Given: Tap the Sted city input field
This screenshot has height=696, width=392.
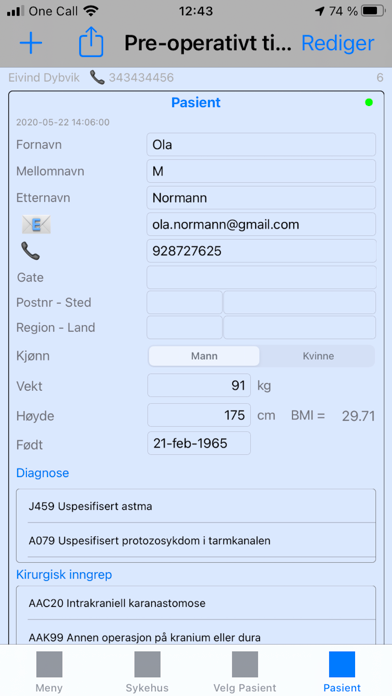Looking at the screenshot, I should 299,303.
